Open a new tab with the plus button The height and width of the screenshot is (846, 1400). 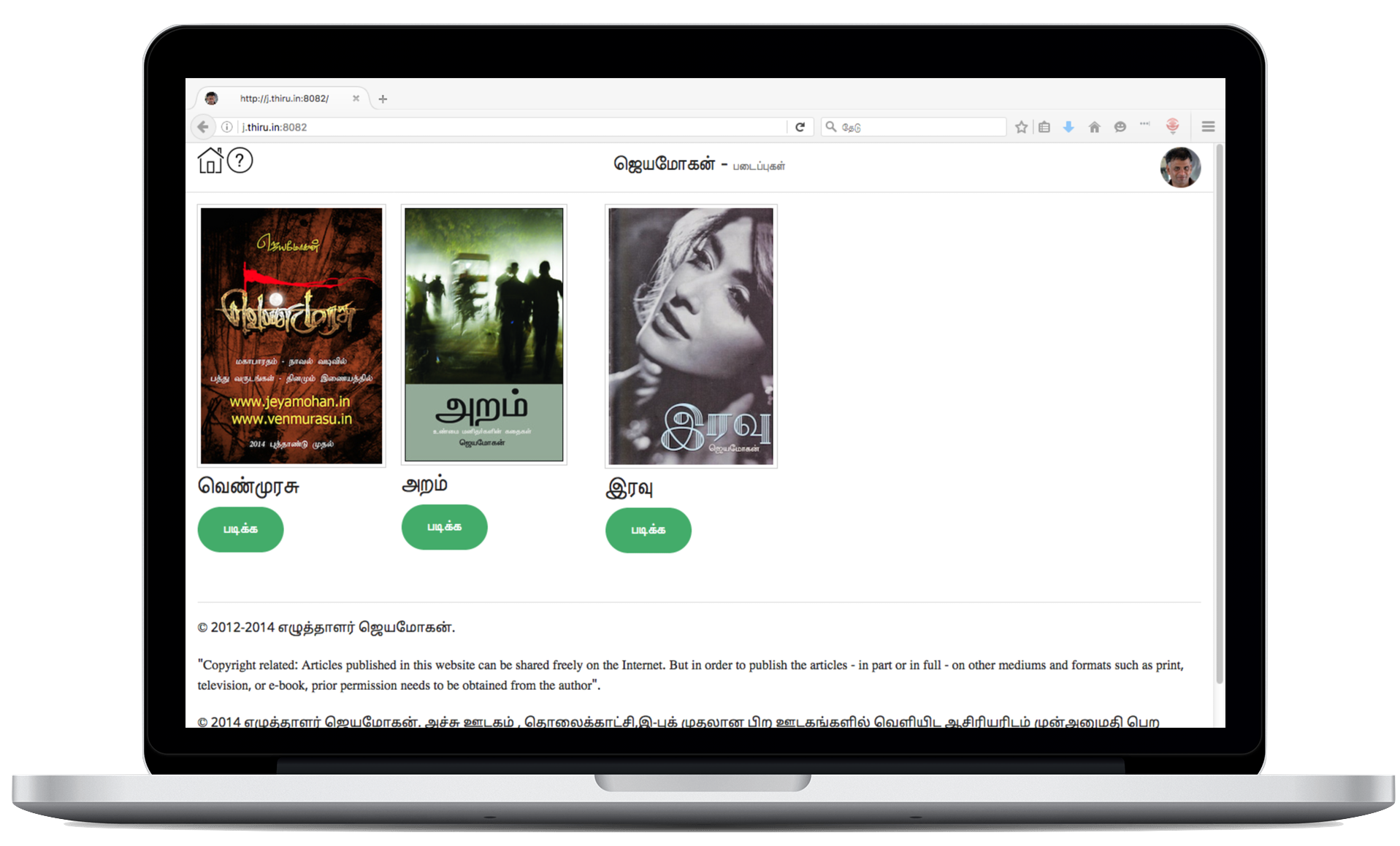383,99
